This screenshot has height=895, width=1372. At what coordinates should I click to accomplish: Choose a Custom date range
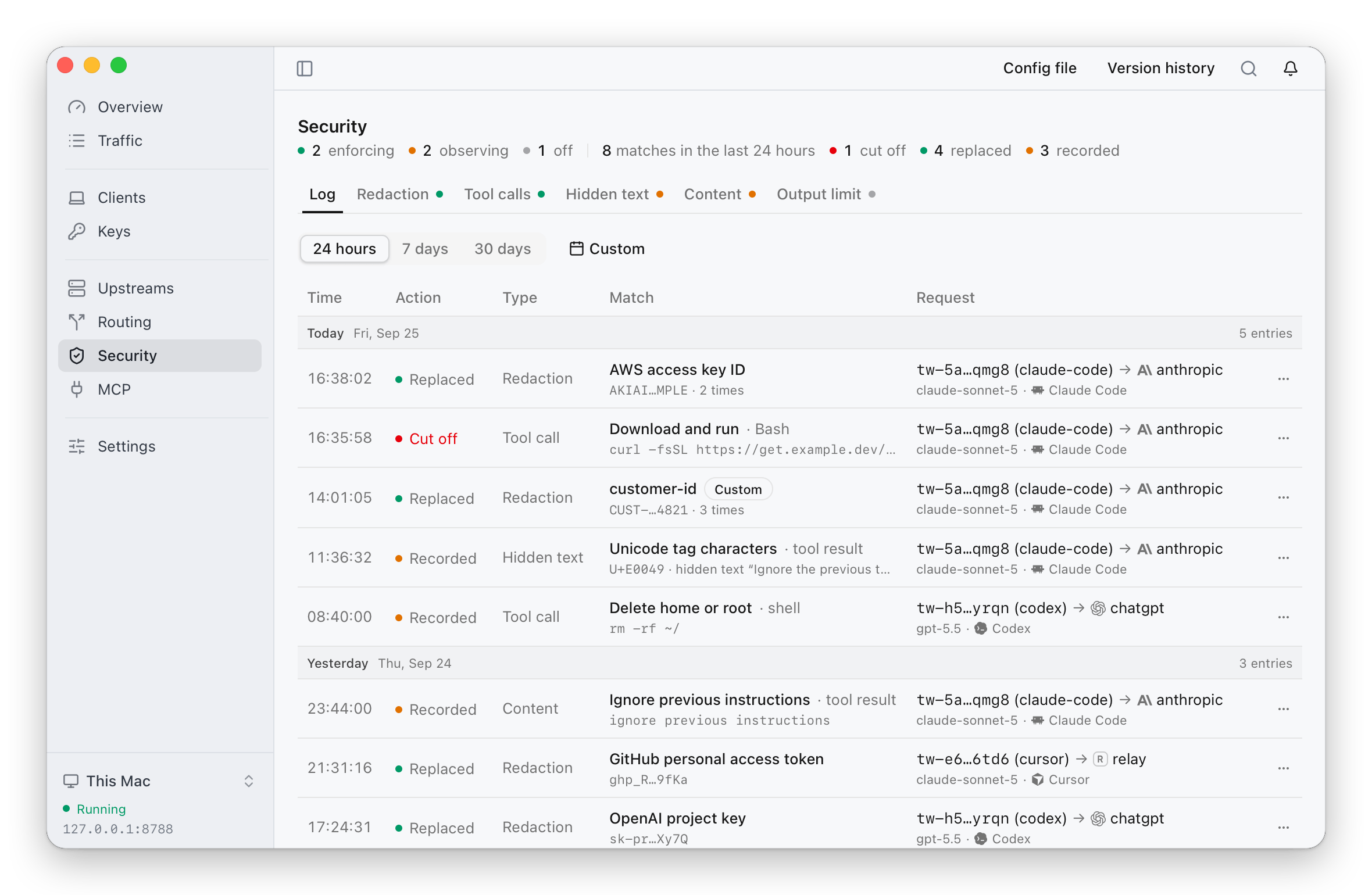[607, 249]
